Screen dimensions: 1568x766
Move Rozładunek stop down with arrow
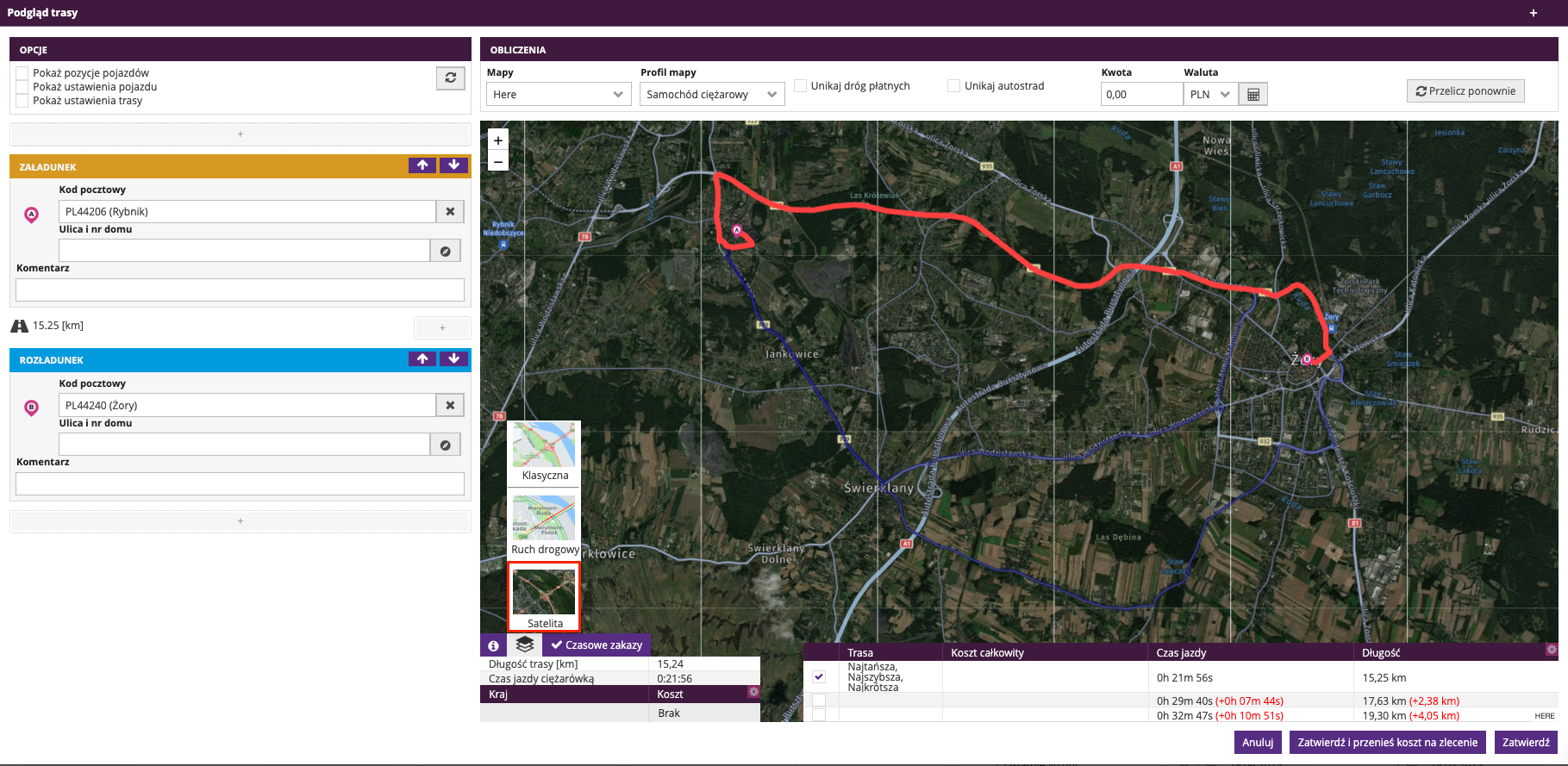[x=454, y=358]
